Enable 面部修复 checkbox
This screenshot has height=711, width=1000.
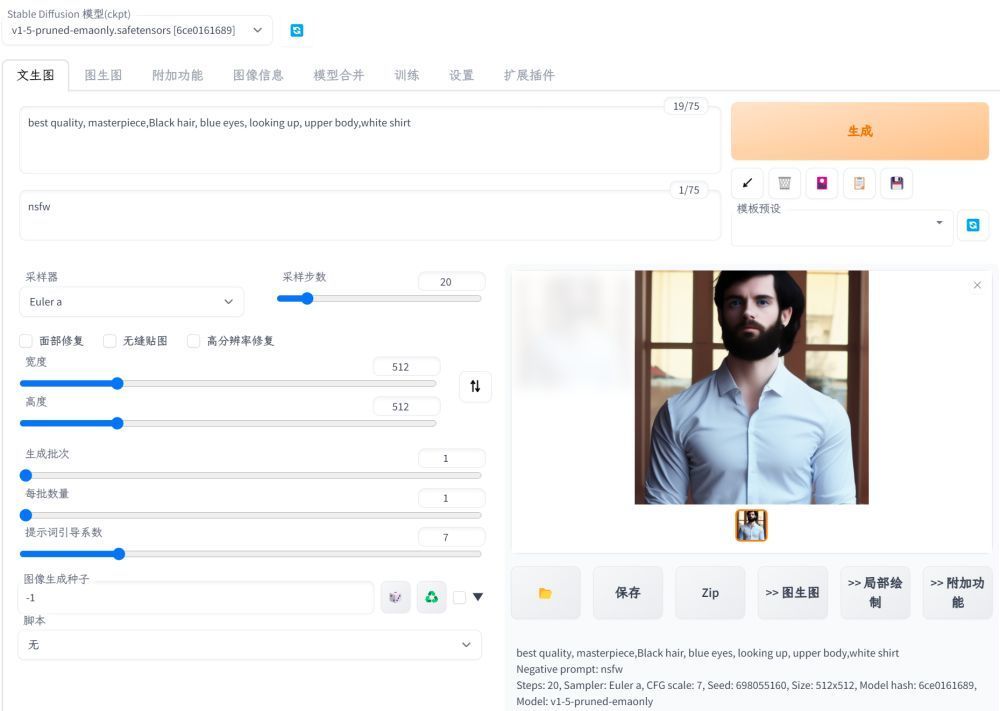pos(26,341)
